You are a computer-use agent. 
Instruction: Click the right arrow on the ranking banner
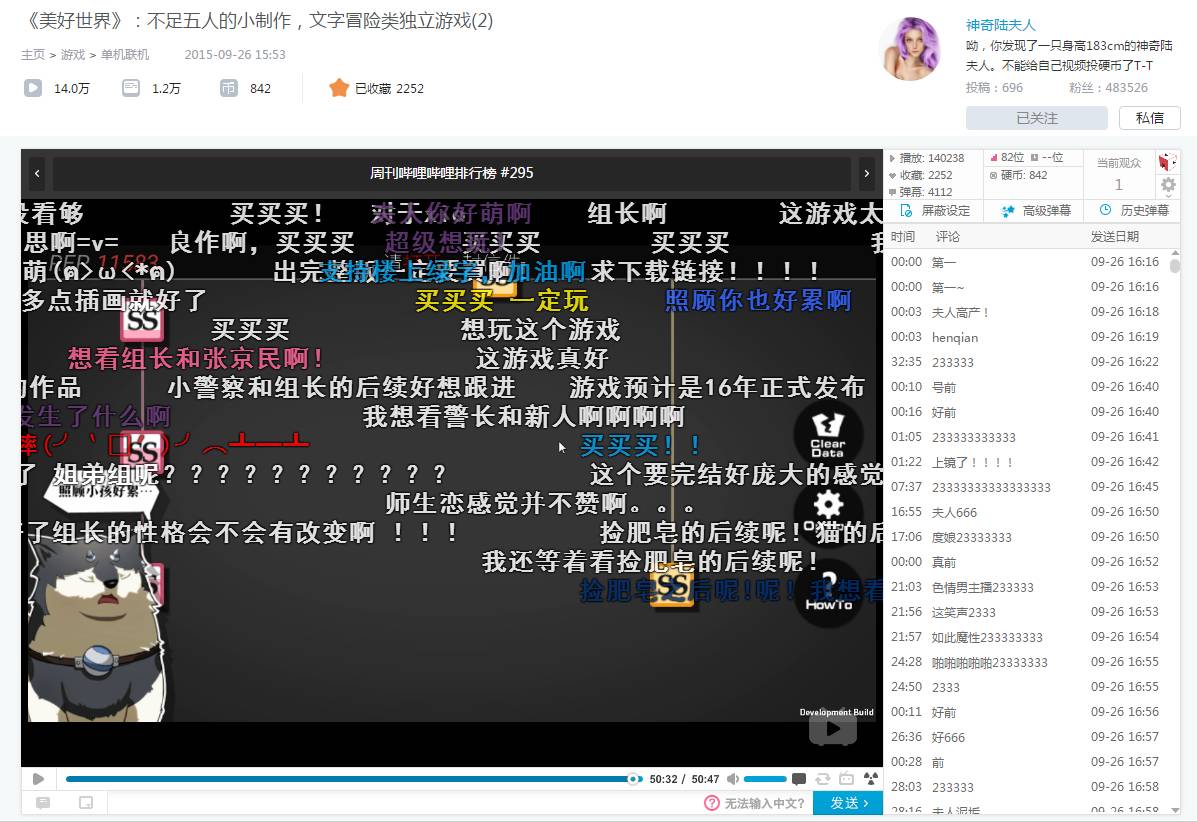pyautogui.click(x=867, y=172)
